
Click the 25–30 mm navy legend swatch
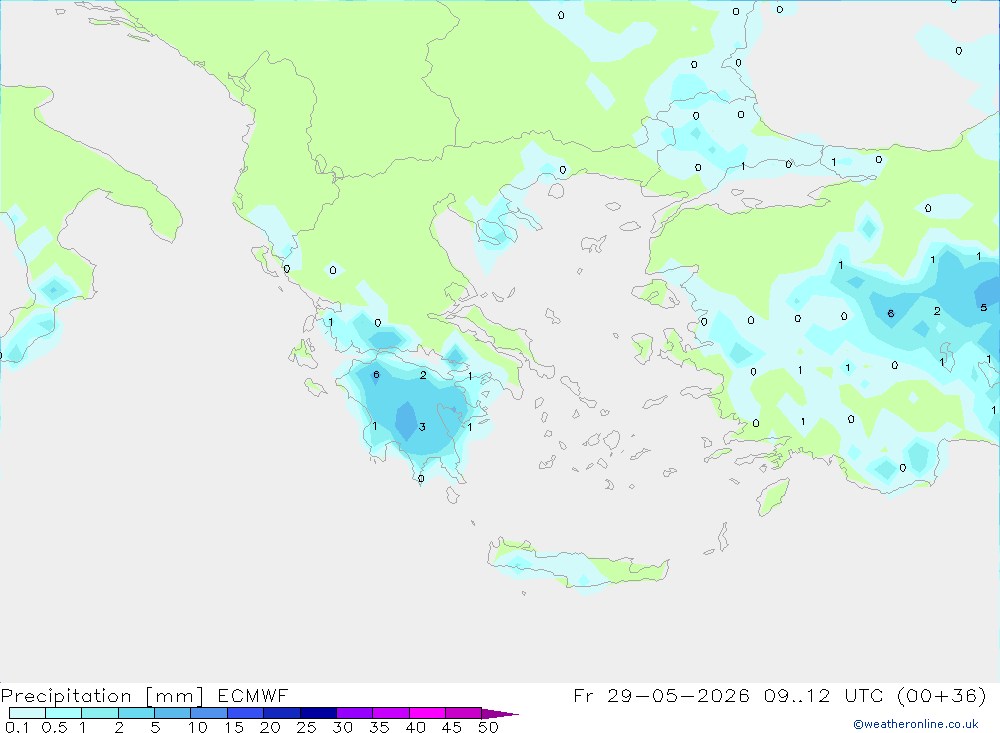[x=318, y=713]
